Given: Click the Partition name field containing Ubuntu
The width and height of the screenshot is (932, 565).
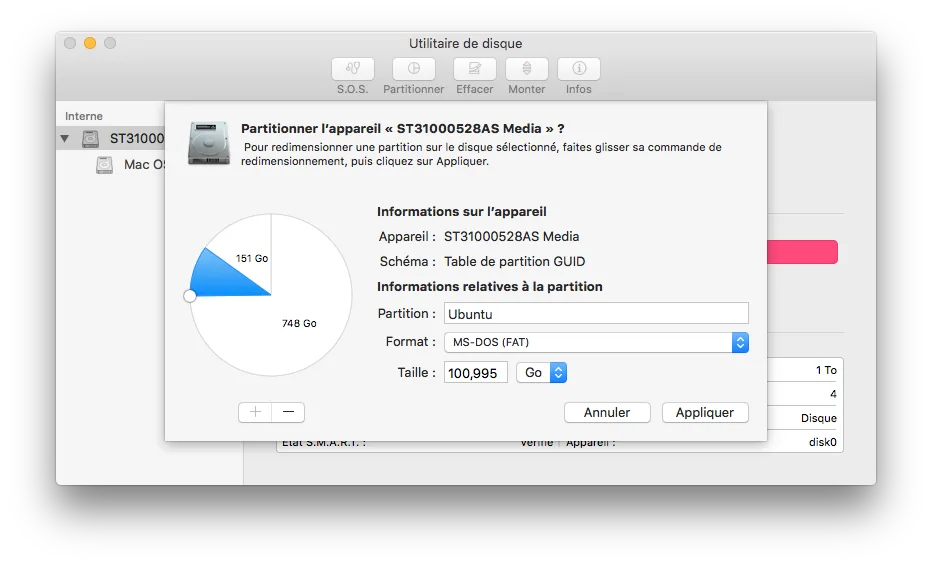Looking at the screenshot, I should pyautogui.click(x=596, y=314).
